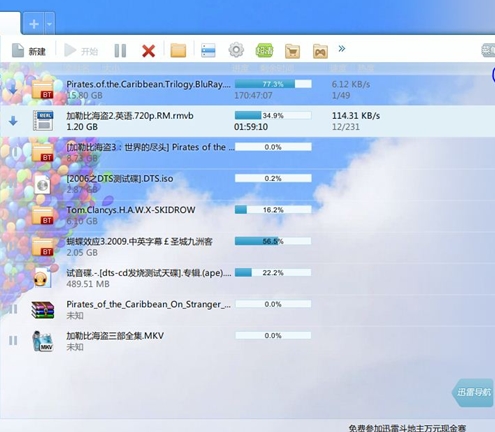Select 加勒比海盗三部全集.MKV task name

click(115, 336)
